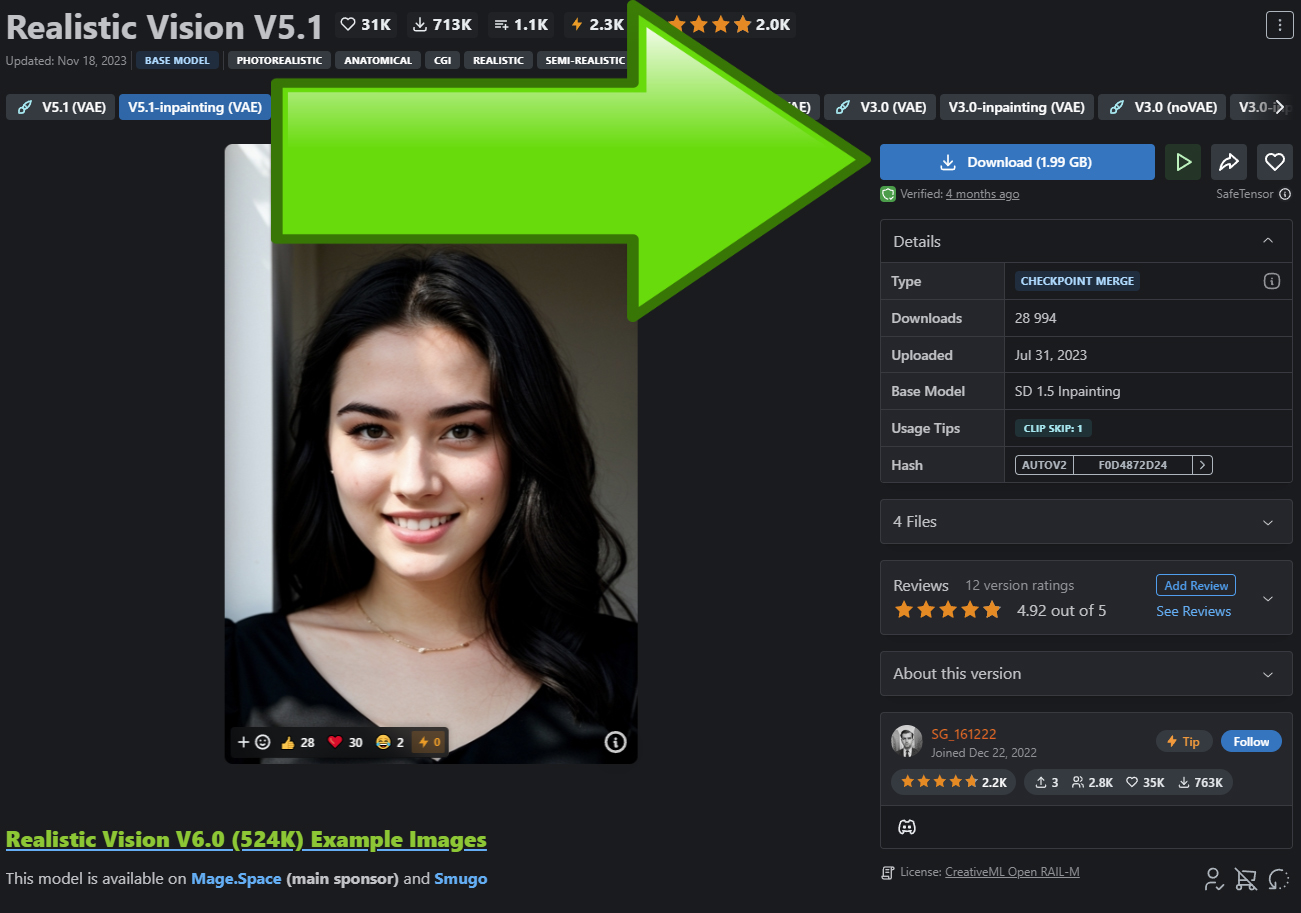Screen dimensions: 1301x913
Task: Click the thumbs up reaction
Action: 298,742
